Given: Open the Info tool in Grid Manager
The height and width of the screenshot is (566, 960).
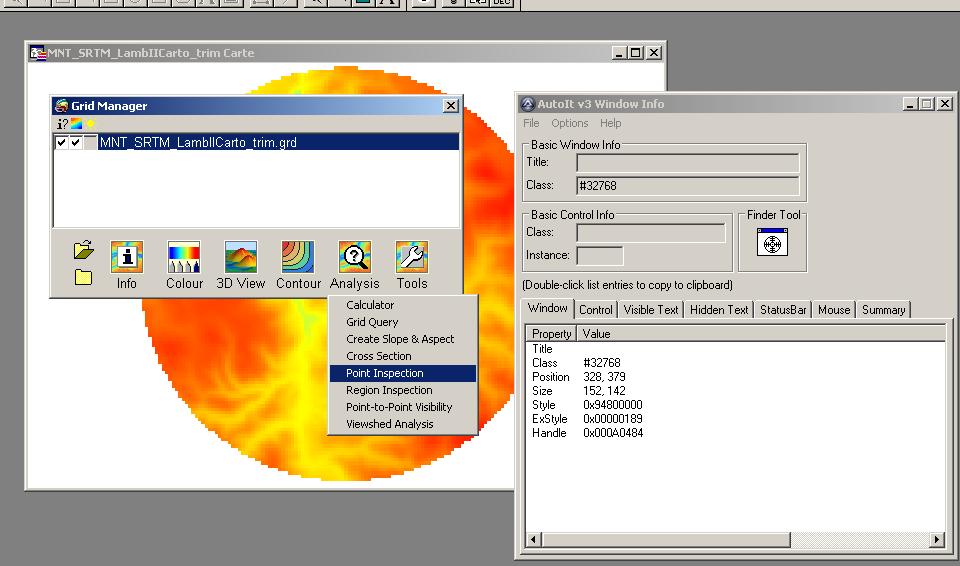Looking at the screenshot, I should point(126,257).
